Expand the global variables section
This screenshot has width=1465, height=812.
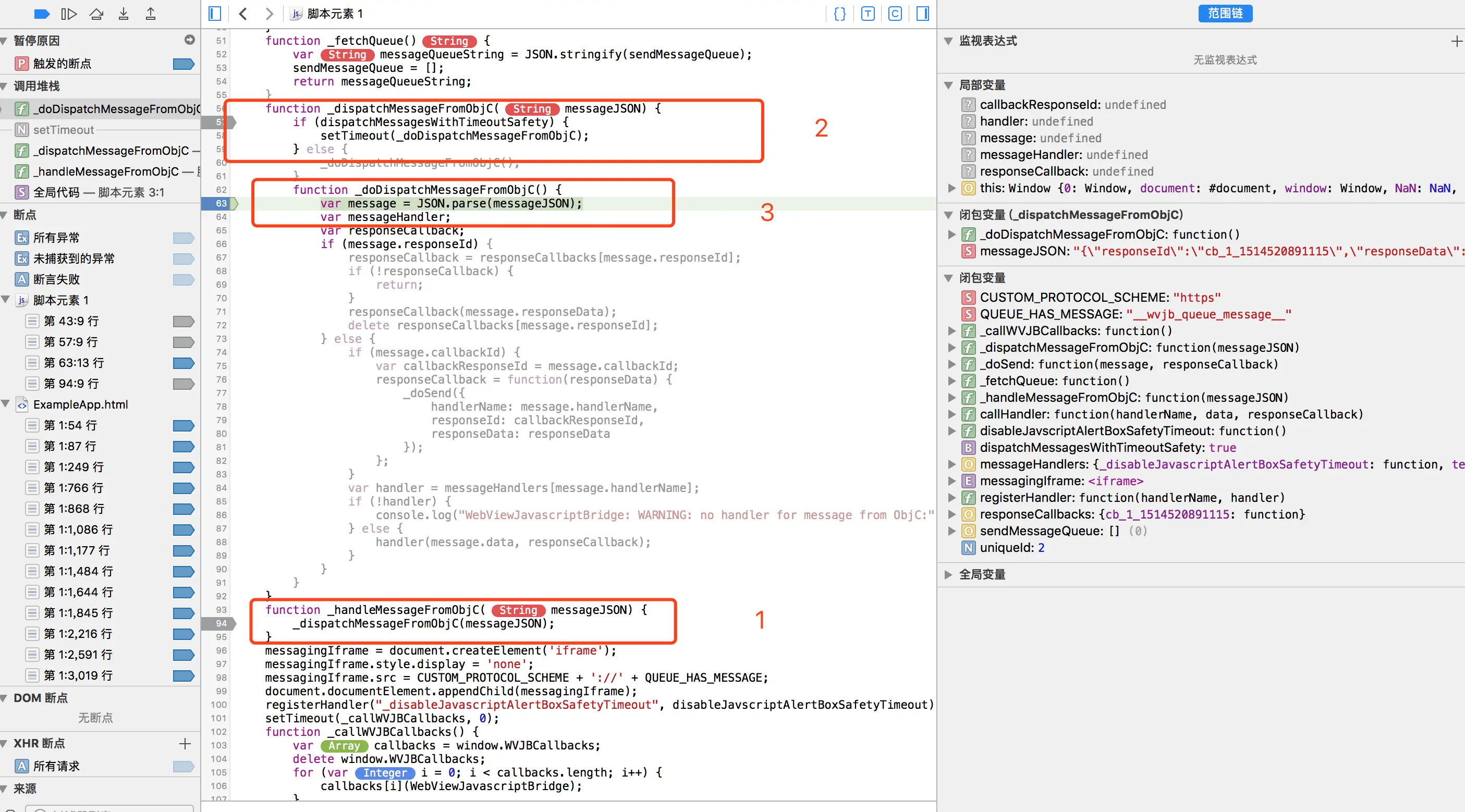[x=948, y=574]
